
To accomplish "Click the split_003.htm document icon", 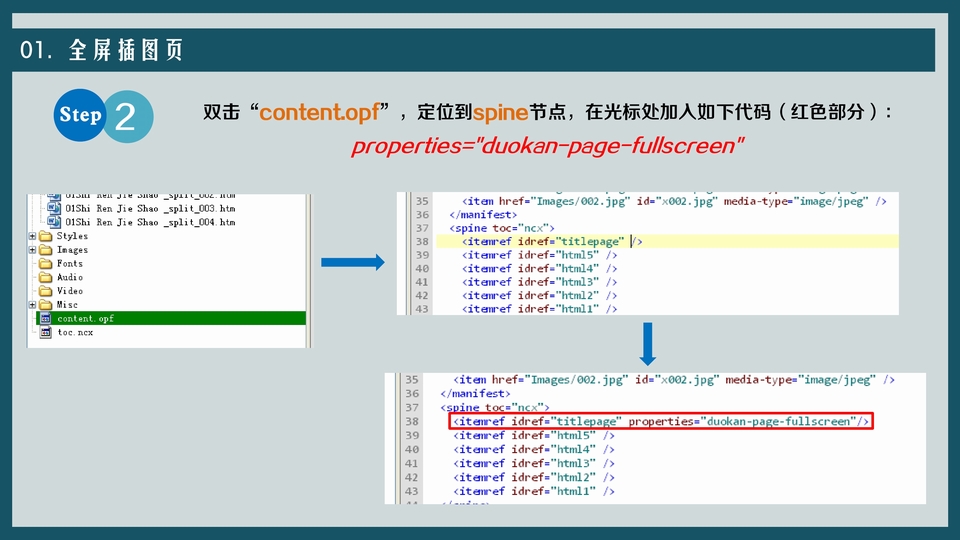I will (x=56, y=208).
